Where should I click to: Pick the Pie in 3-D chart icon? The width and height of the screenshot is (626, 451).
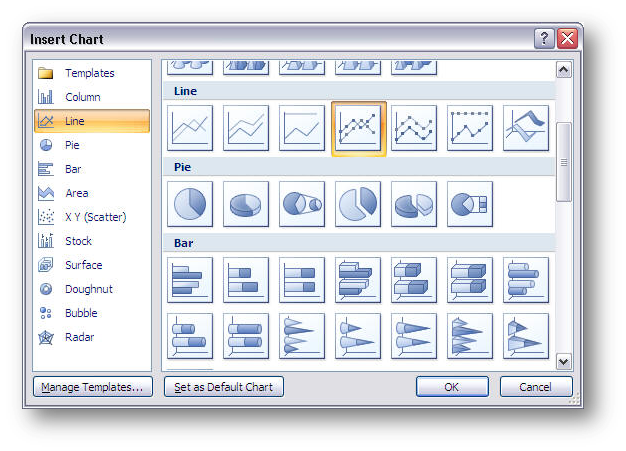pos(246,204)
